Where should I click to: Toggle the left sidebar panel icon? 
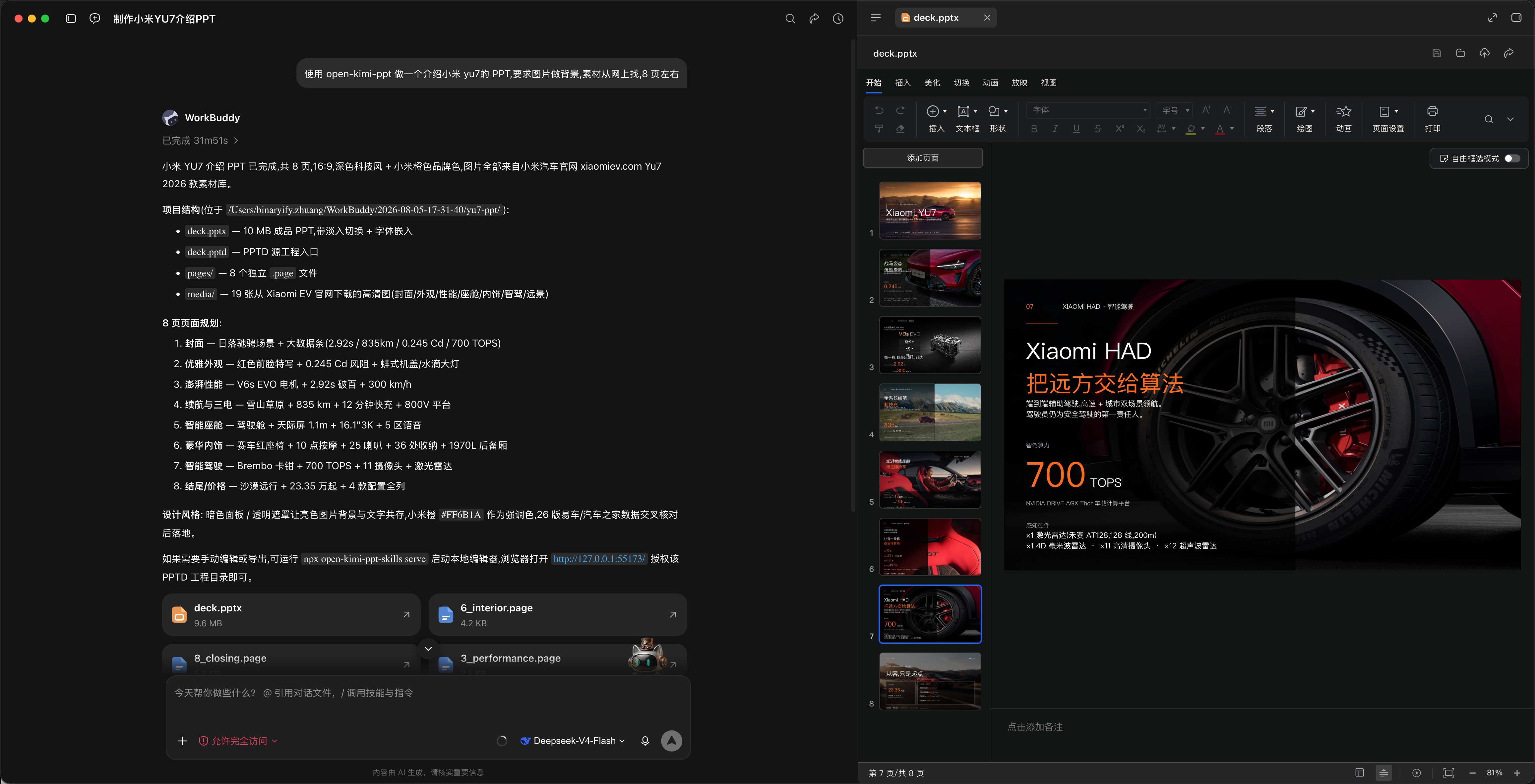[71, 19]
